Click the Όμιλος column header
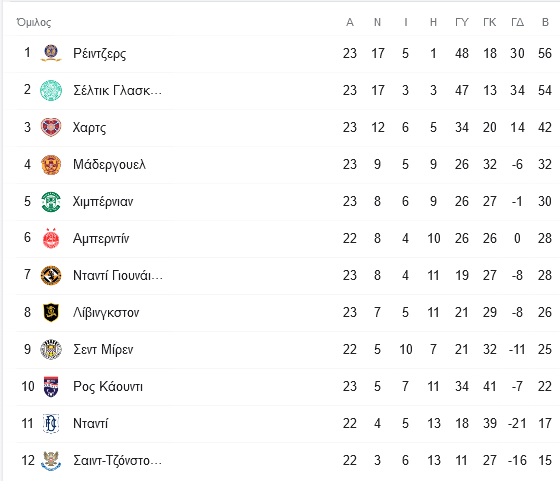 point(34,22)
